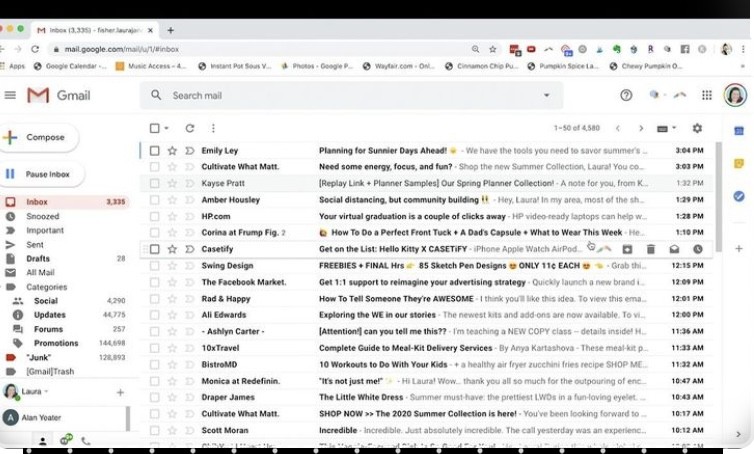Select the Swing Design email checkbox
Image resolution: width=754 pixels, height=454 pixels.
[x=154, y=265]
